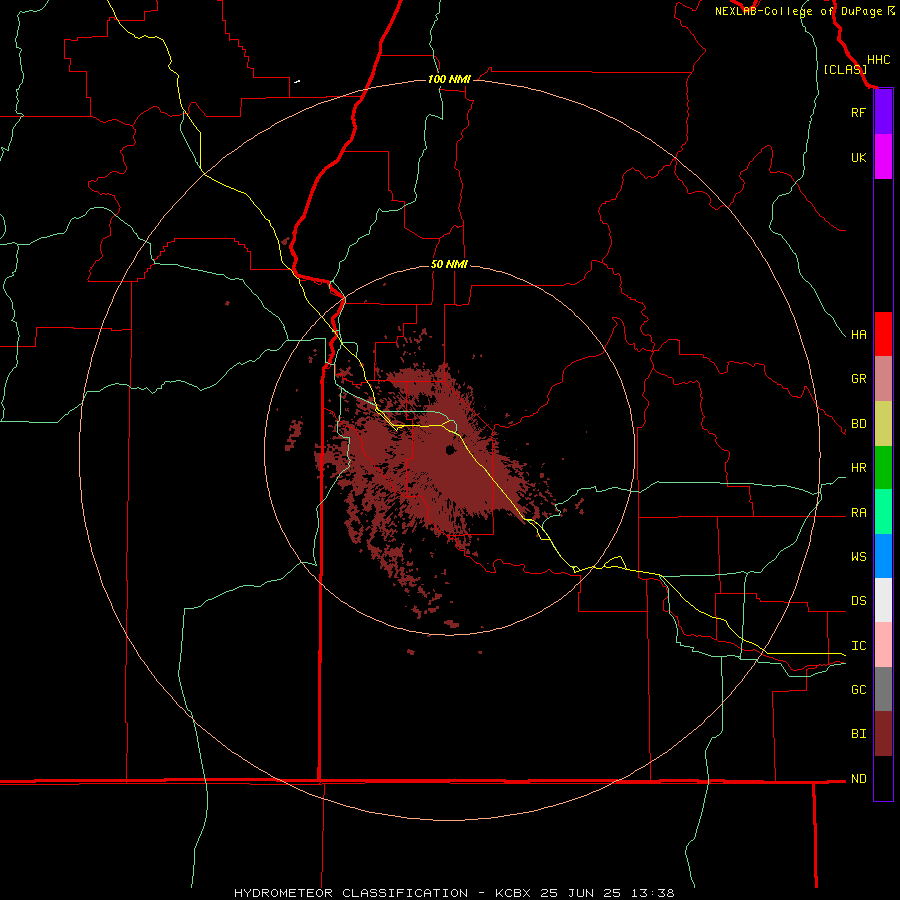
Task: Click the HA legend label
Action: click(x=858, y=335)
